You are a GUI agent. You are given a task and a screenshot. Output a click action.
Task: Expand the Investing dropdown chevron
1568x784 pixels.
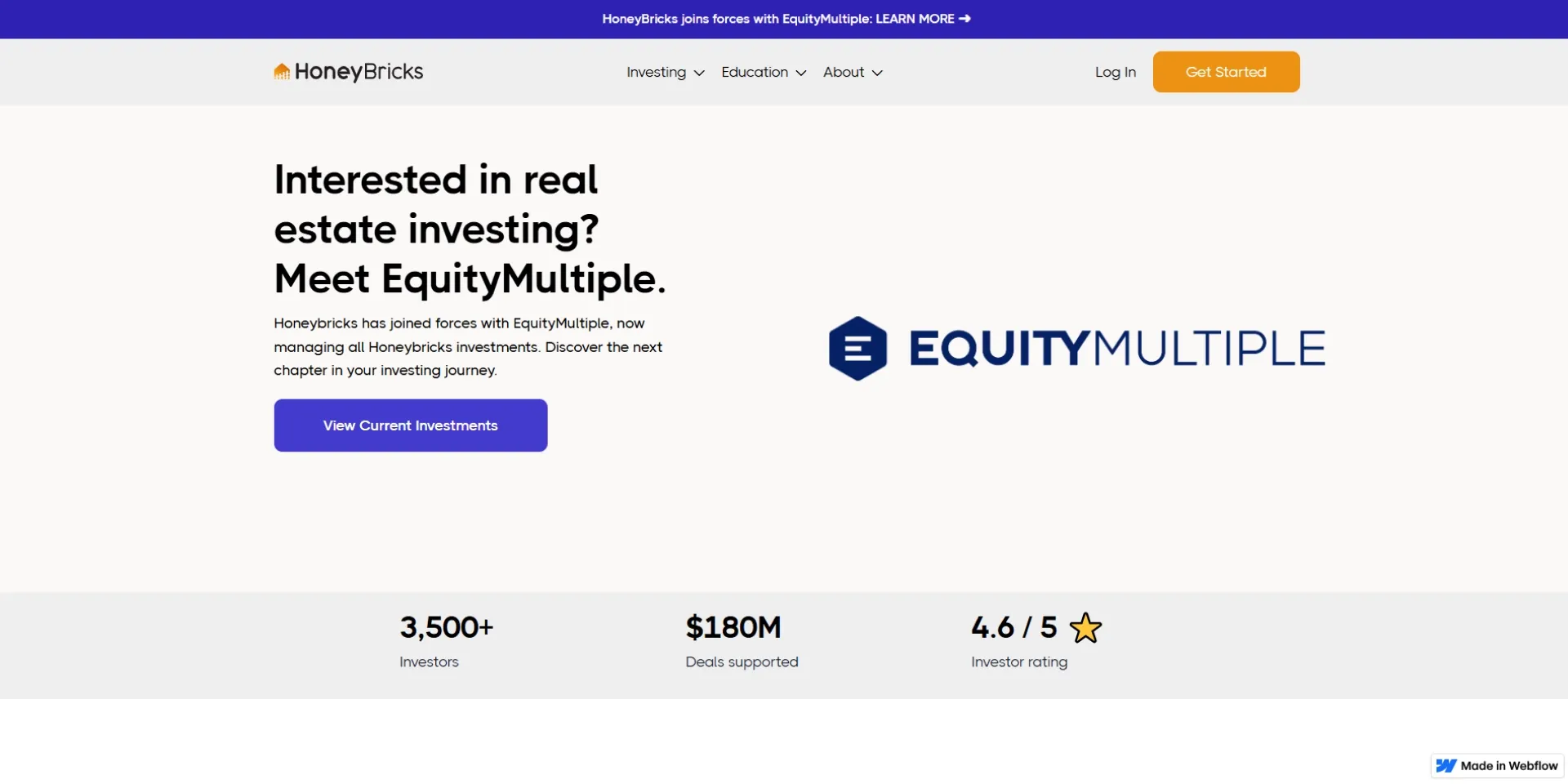tap(699, 73)
